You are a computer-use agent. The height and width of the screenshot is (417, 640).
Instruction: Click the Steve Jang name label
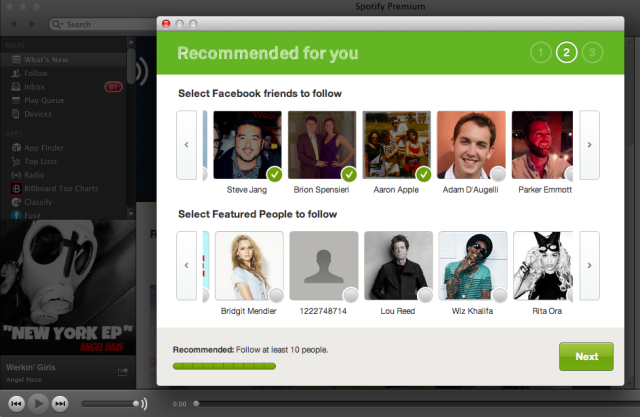click(x=247, y=190)
